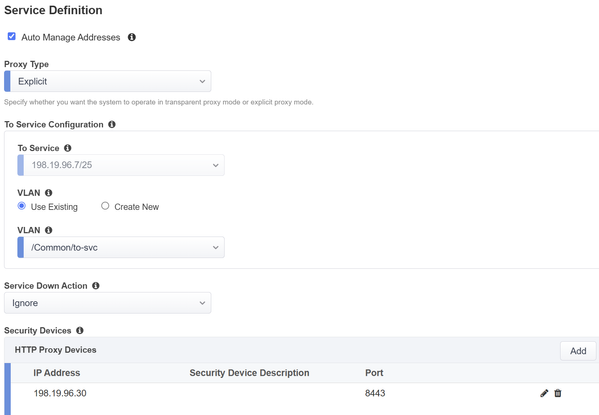Click info icon beside To Service label

[x=68, y=148]
